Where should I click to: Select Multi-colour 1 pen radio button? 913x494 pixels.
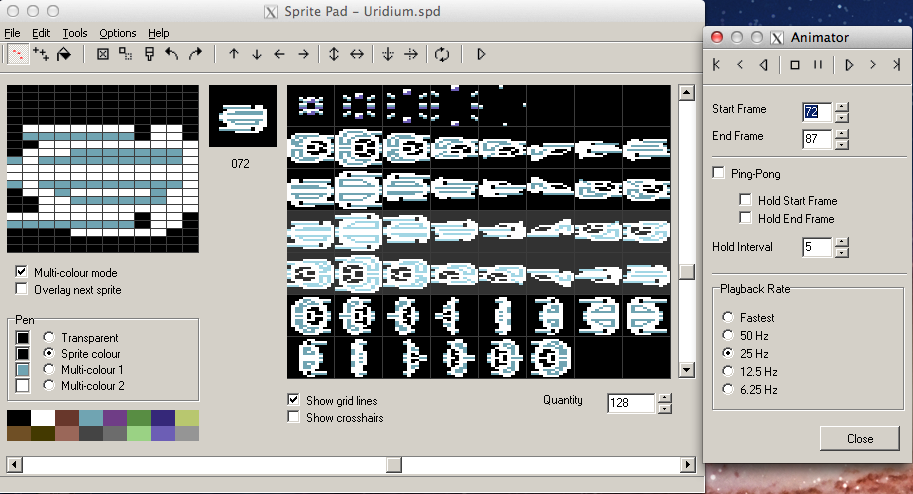[x=49, y=369]
